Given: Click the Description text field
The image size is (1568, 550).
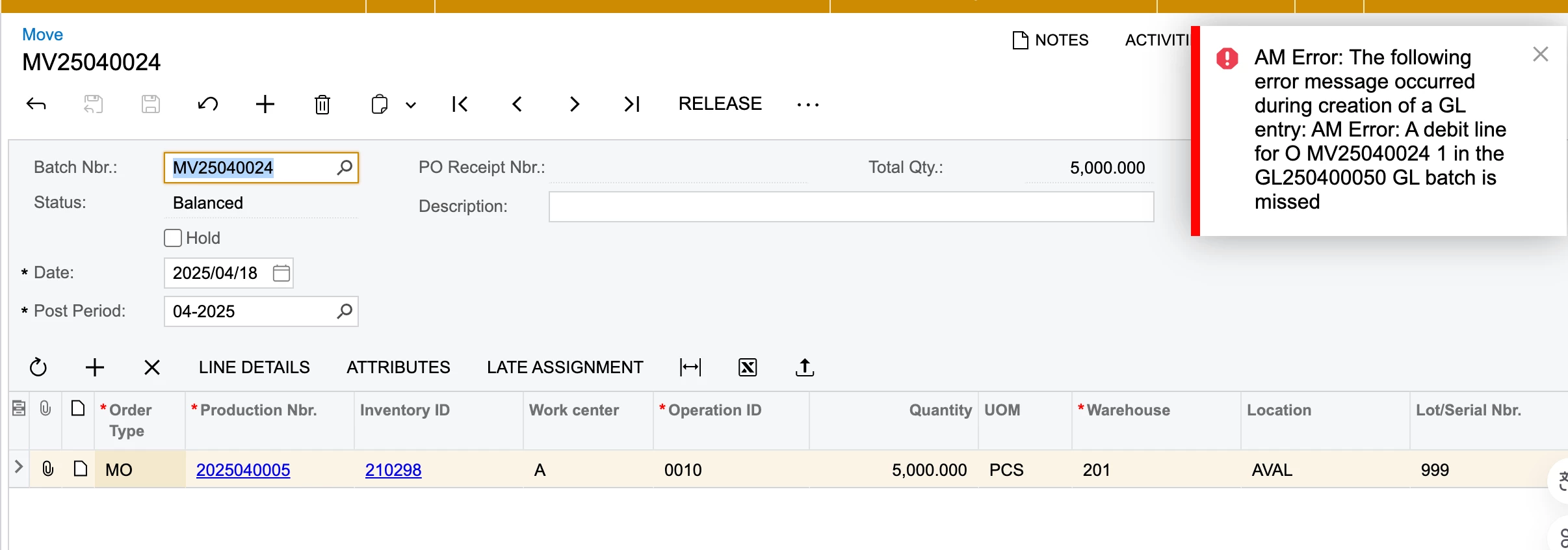Looking at the screenshot, I should pos(852,207).
